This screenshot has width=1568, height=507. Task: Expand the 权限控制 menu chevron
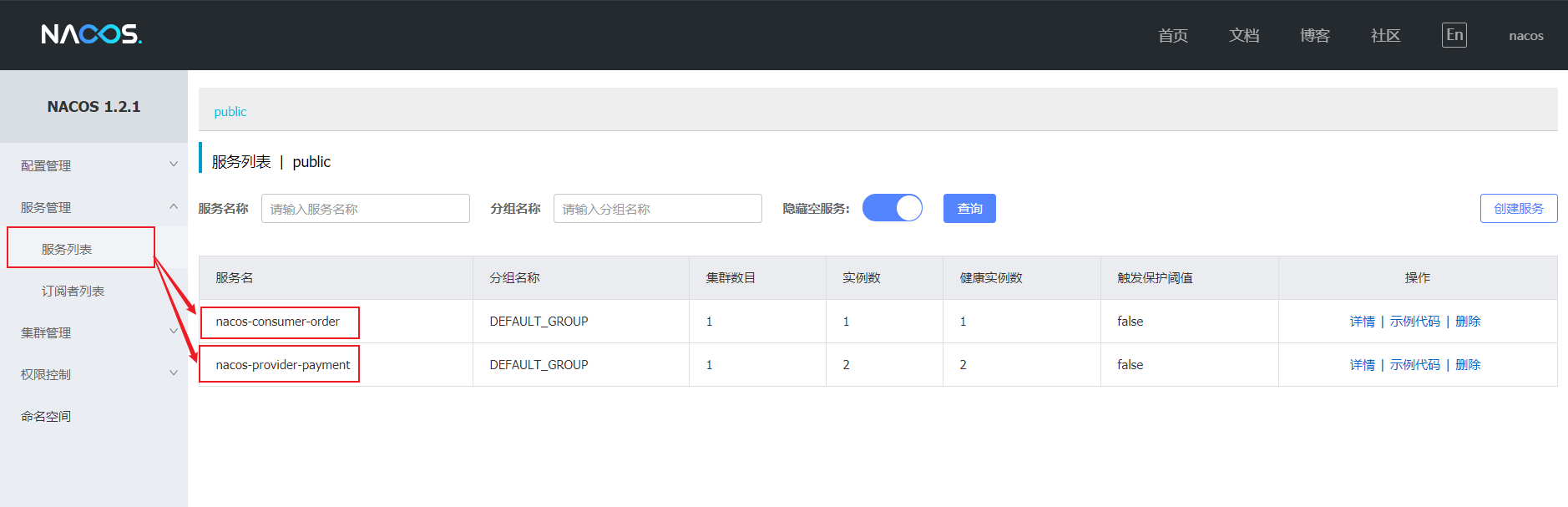tap(174, 373)
